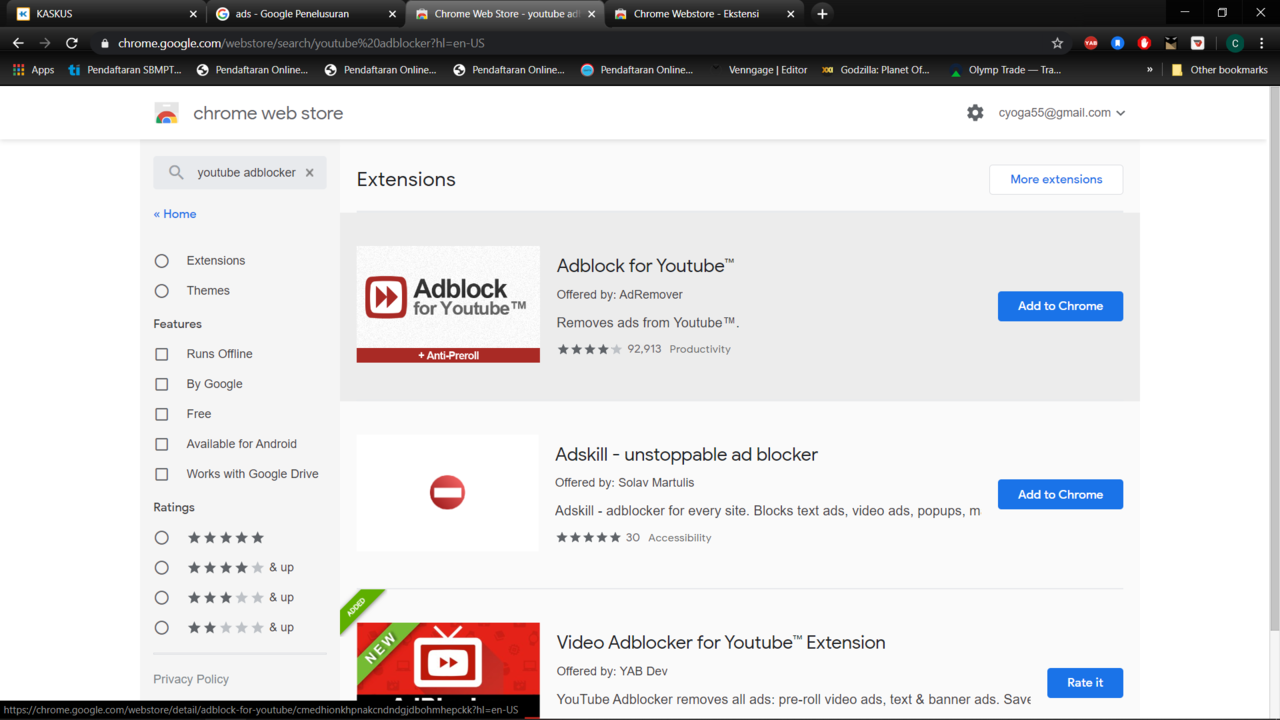1280x720 pixels.
Task: Select the Extensions radio button
Action: coord(162,261)
